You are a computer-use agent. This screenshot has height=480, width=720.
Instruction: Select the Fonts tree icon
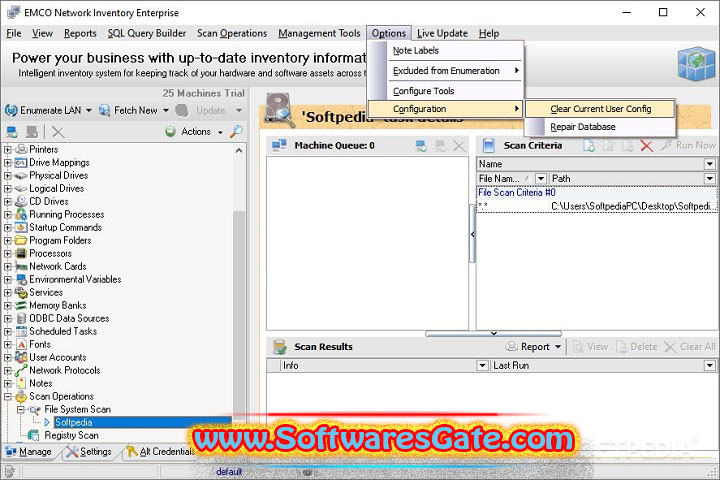tap(21, 344)
